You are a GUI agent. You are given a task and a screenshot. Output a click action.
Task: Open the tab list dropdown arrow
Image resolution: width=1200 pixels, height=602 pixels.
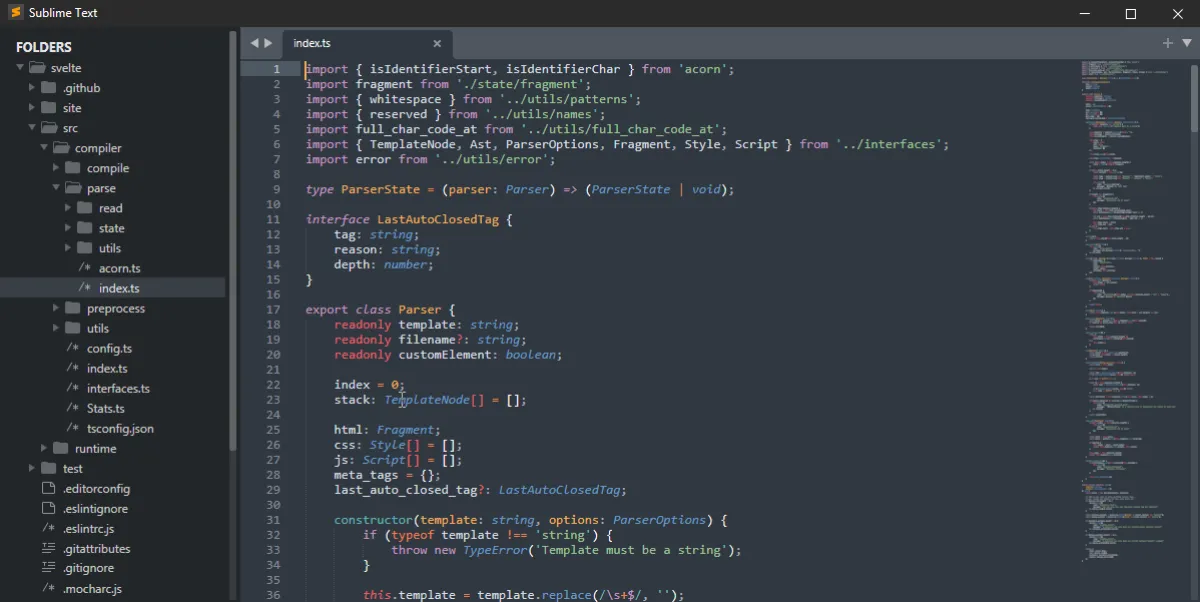(x=1187, y=43)
